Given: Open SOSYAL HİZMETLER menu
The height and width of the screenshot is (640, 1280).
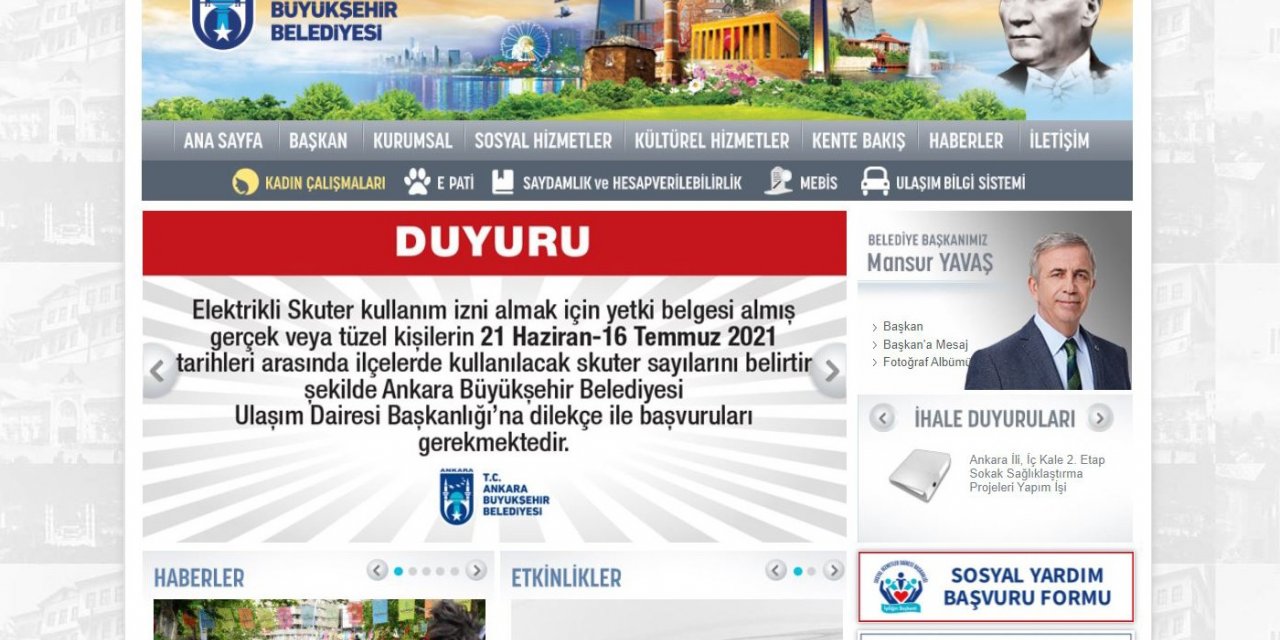Looking at the screenshot, I should click(x=543, y=141).
